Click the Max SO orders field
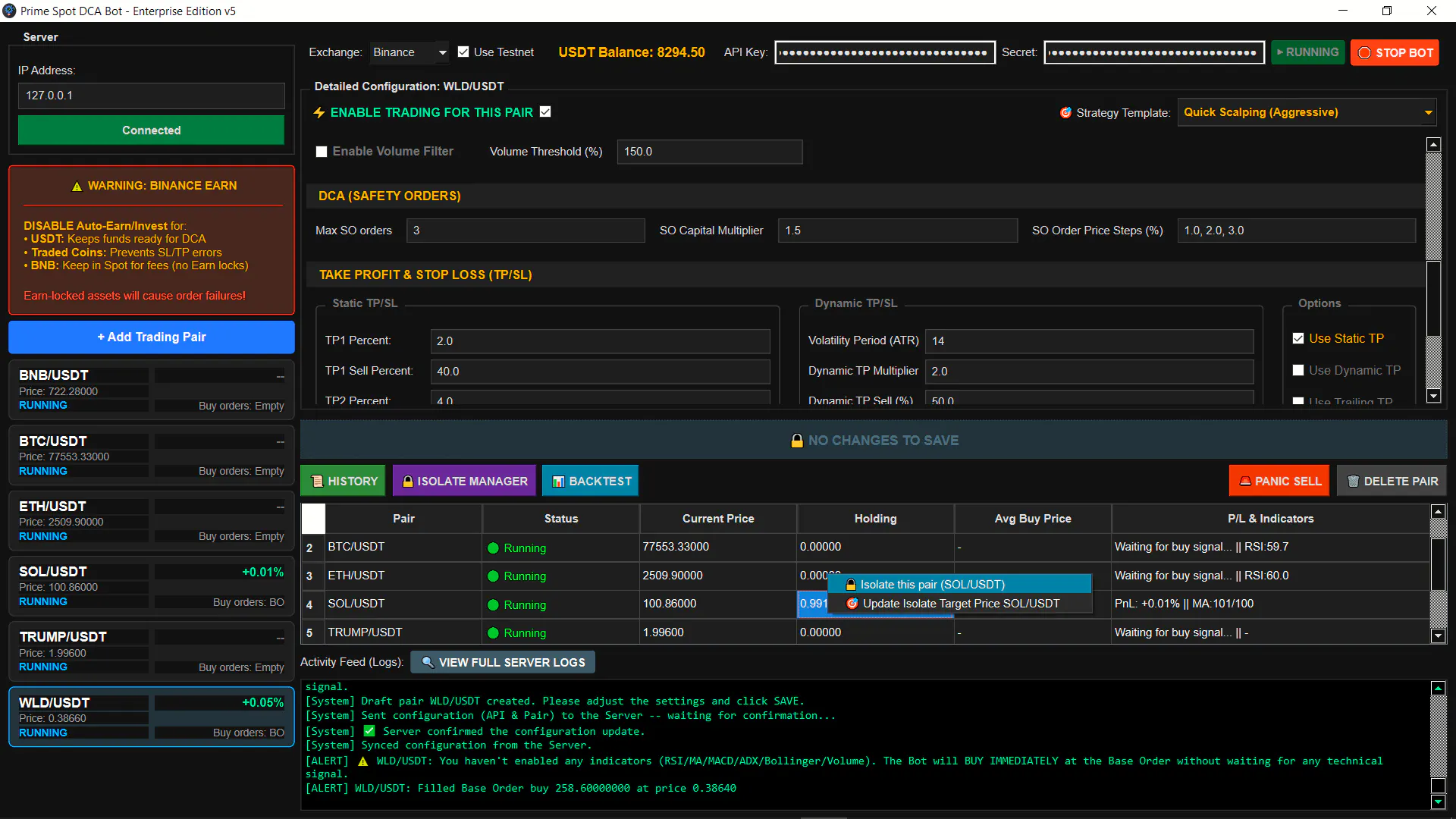 click(526, 231)
